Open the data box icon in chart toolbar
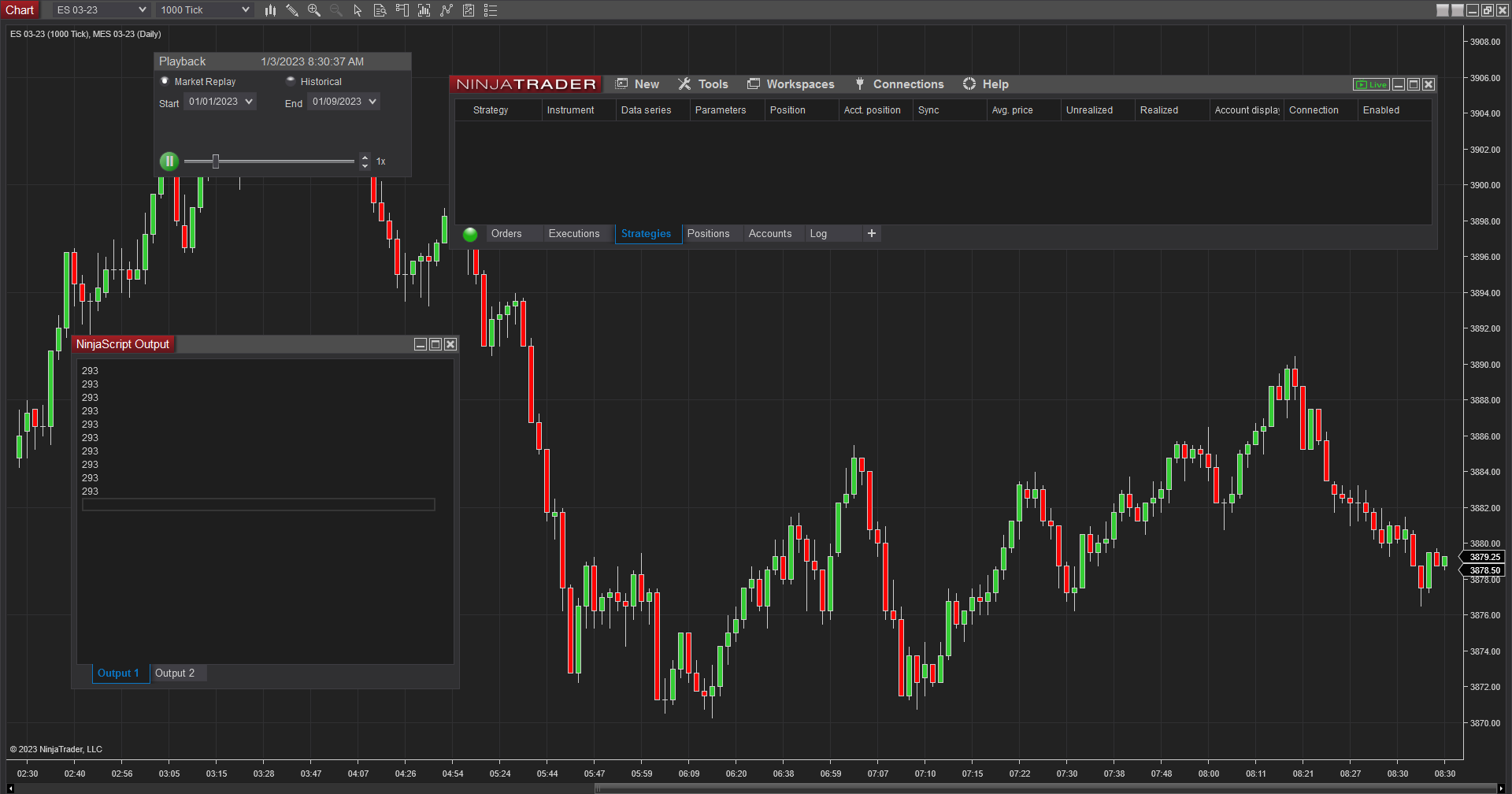The height and width of the screenshot is (794, 1512). tap(380, 10)
